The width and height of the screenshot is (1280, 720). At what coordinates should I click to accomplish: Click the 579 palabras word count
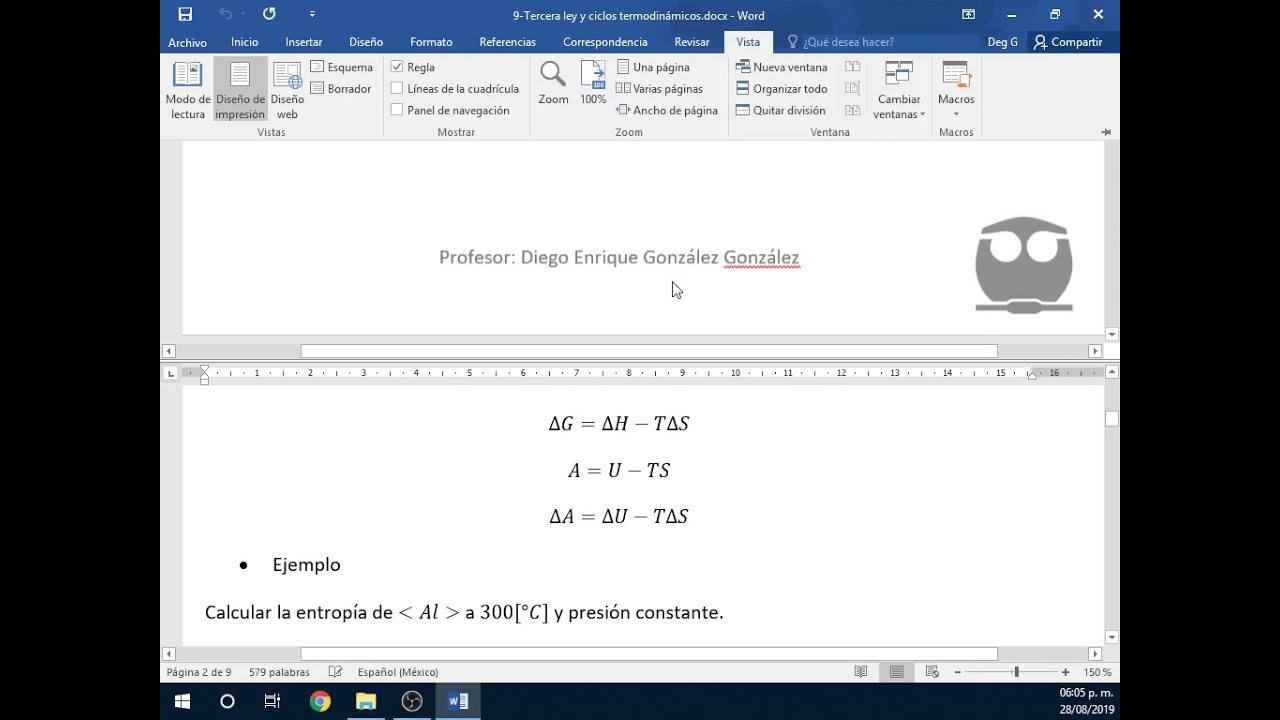279,672
